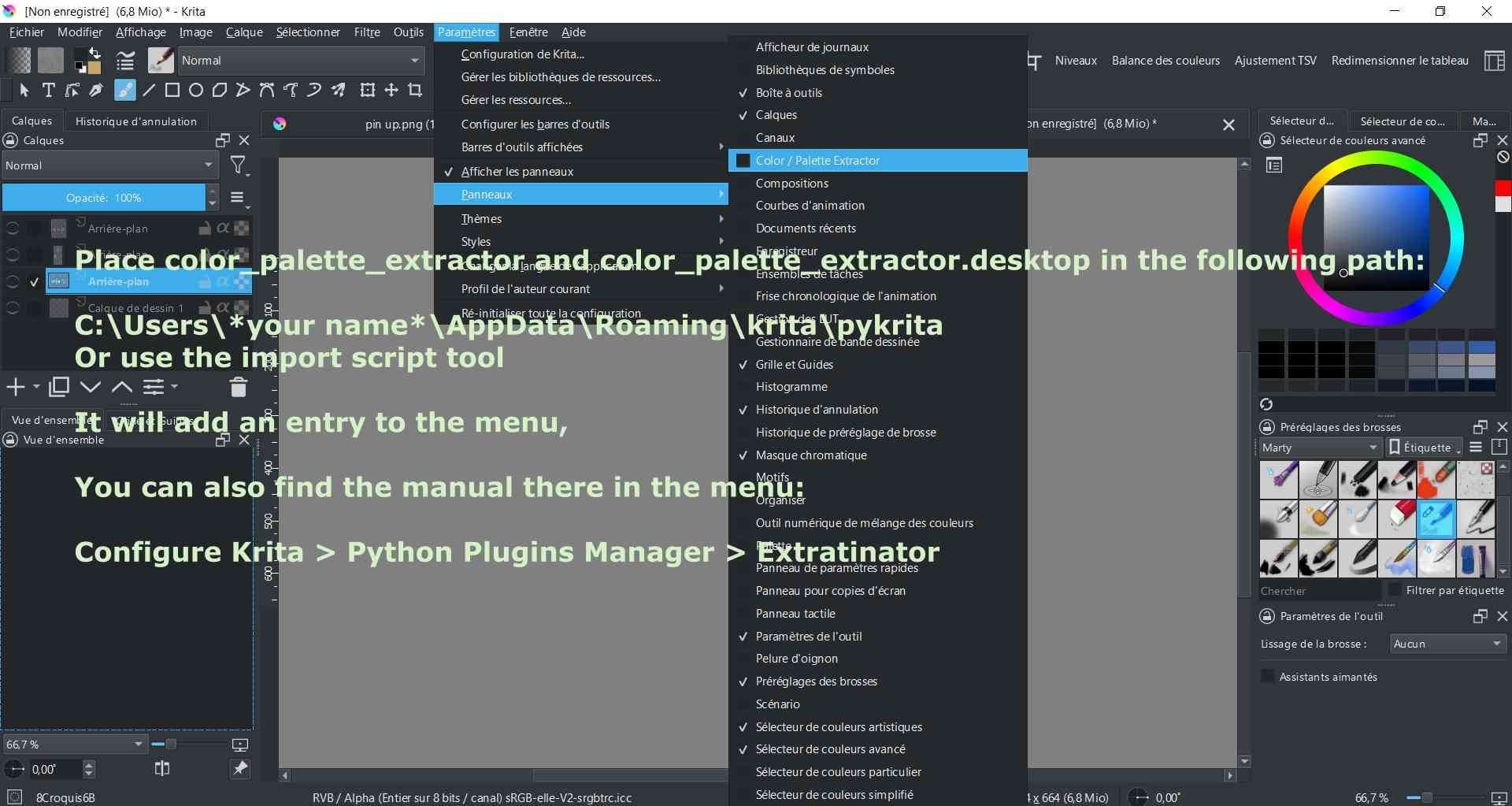Select the Shape Select arrow tool
The width and height of the screenshot is (1512, 806).
tap(24, 90)
